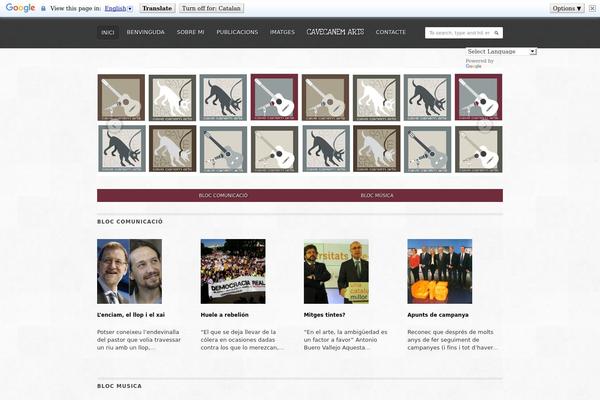This screenshot has width=600, height=400.
Task: Open the CONTACTE page
Action: (391, 32)
